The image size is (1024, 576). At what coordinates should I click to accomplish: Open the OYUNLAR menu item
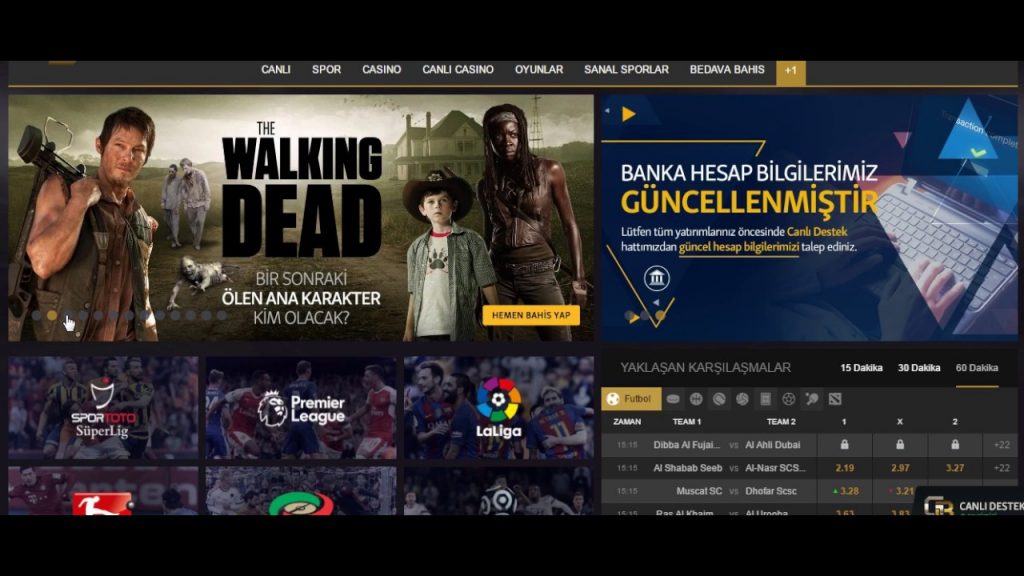coord(539,69)
